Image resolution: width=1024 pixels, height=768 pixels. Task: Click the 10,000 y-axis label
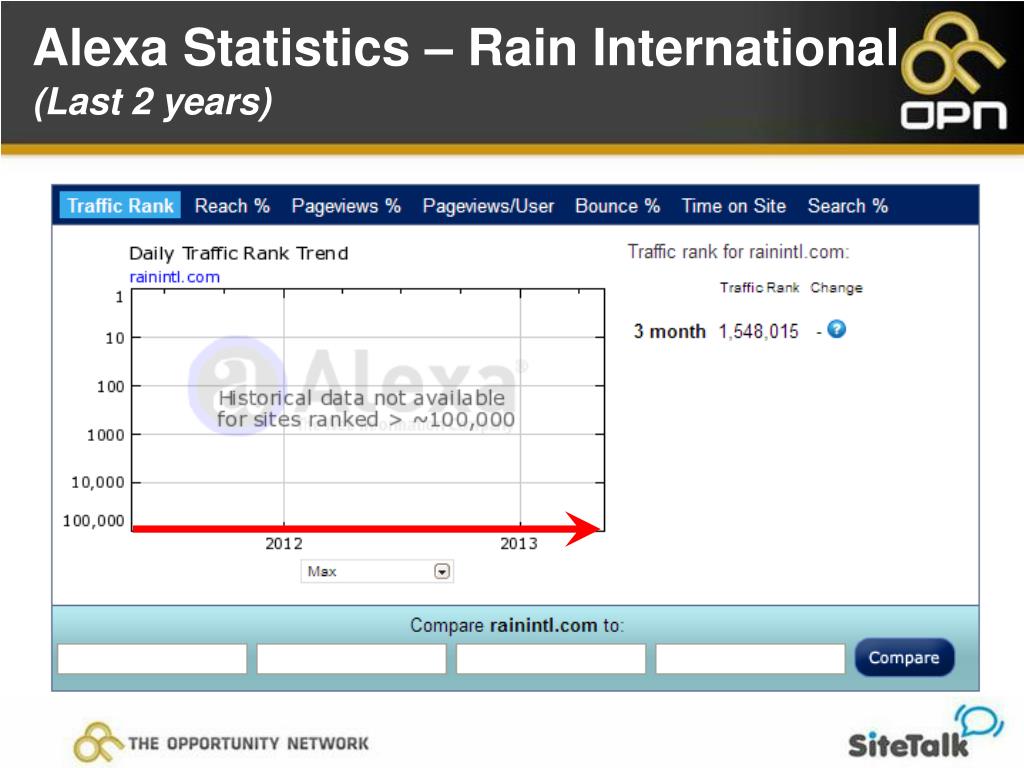click(98, 483)
